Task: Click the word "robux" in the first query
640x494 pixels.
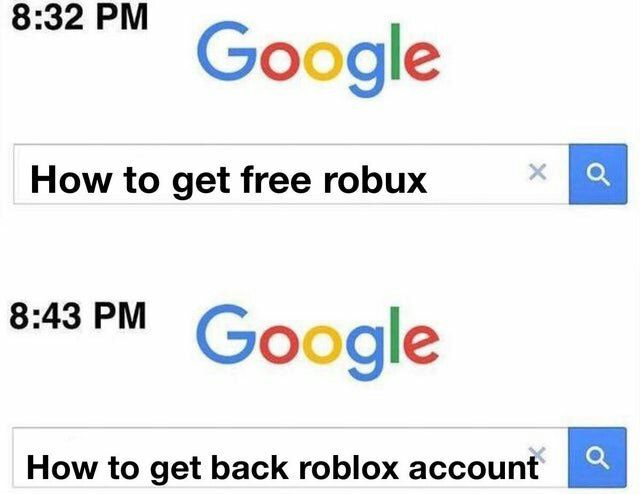Action: coord(375,180)
